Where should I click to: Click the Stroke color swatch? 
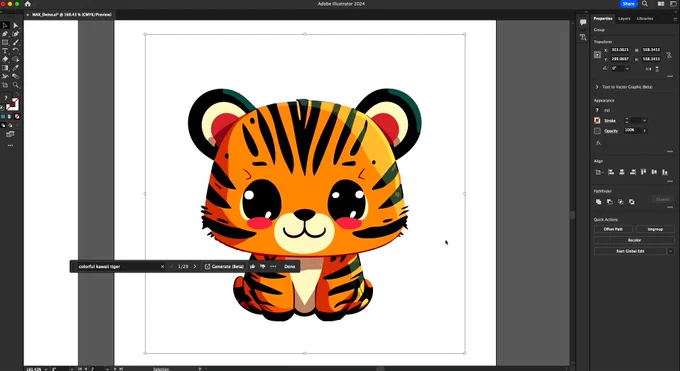point(597,121)
